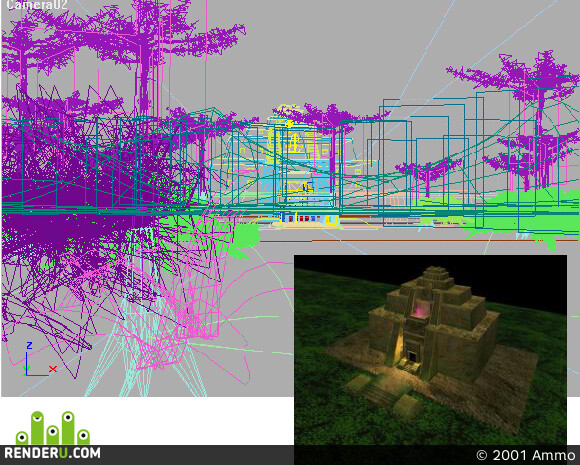This screenshot has height=465, width=580.
Task: Click the red X axis marker
Action: (x=53, y=369)
